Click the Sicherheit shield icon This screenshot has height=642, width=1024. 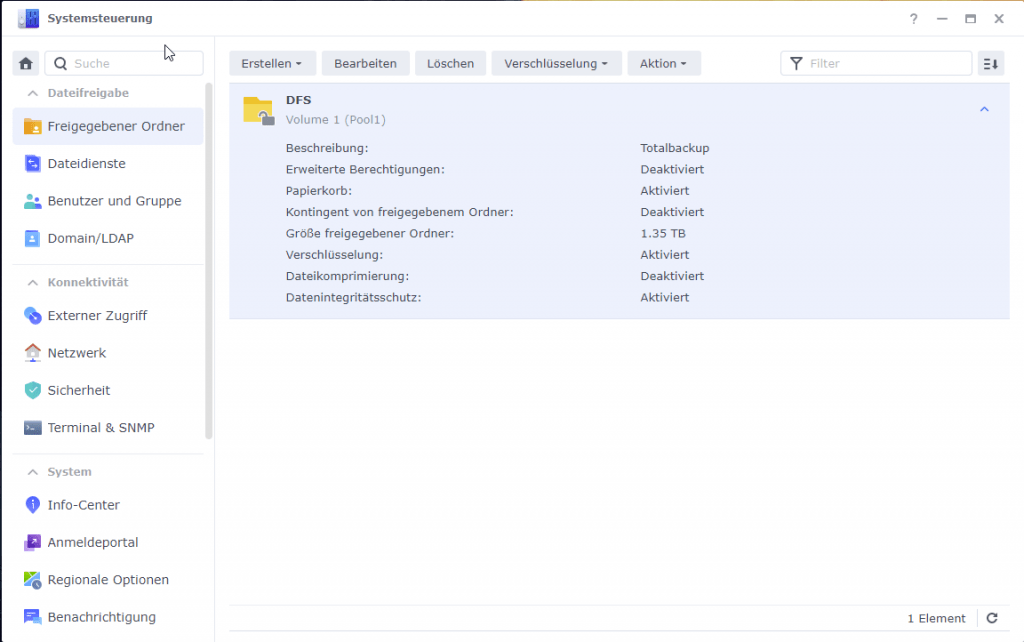click(x=34, y=390)
